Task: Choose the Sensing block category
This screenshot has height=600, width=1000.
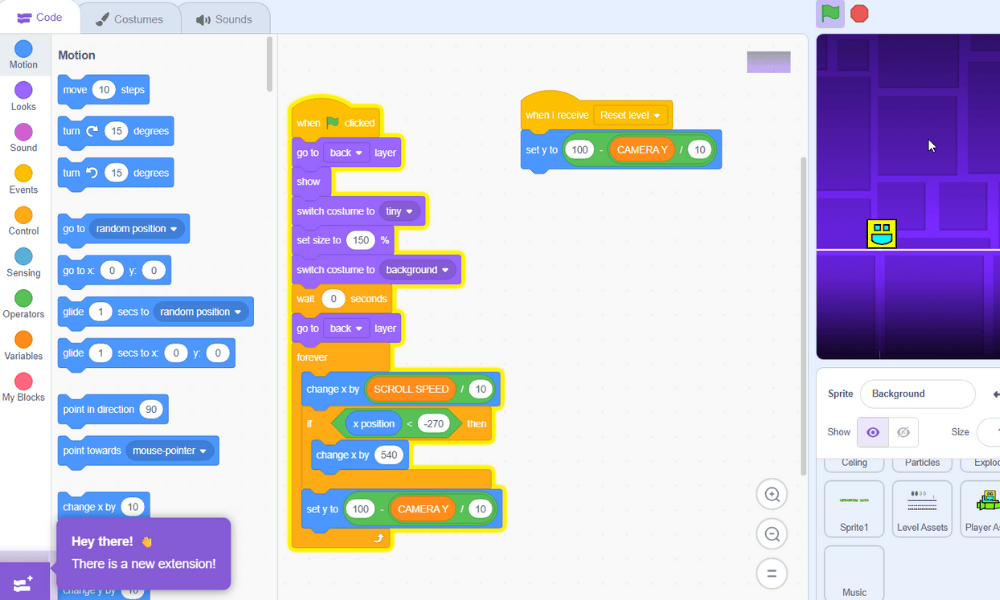Action: (23, 257)
